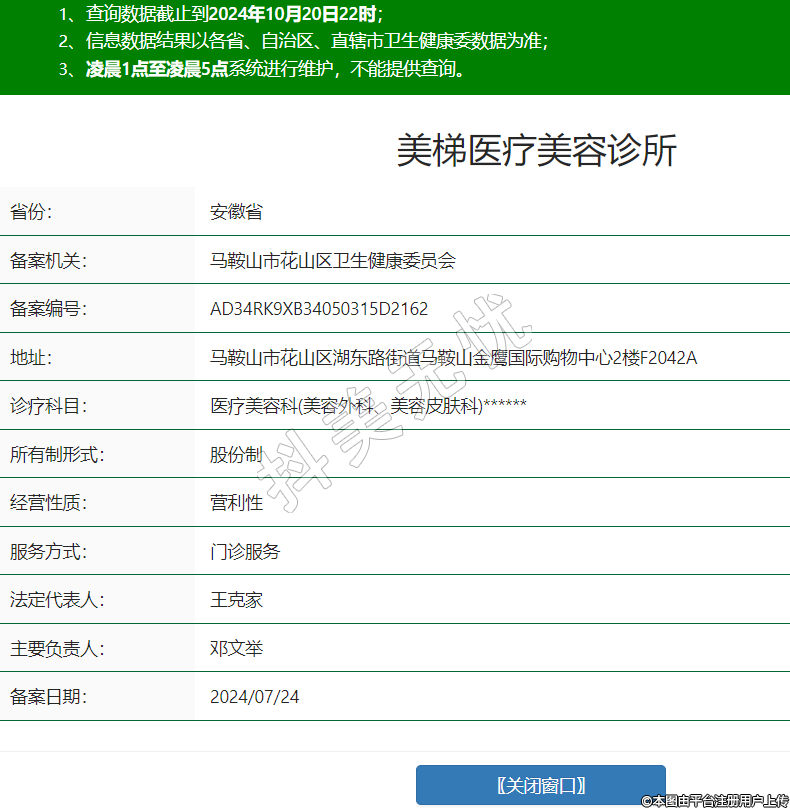Select the 备案机关 field label
Viewport: 790px width, 808px height.
coord(49,261)
